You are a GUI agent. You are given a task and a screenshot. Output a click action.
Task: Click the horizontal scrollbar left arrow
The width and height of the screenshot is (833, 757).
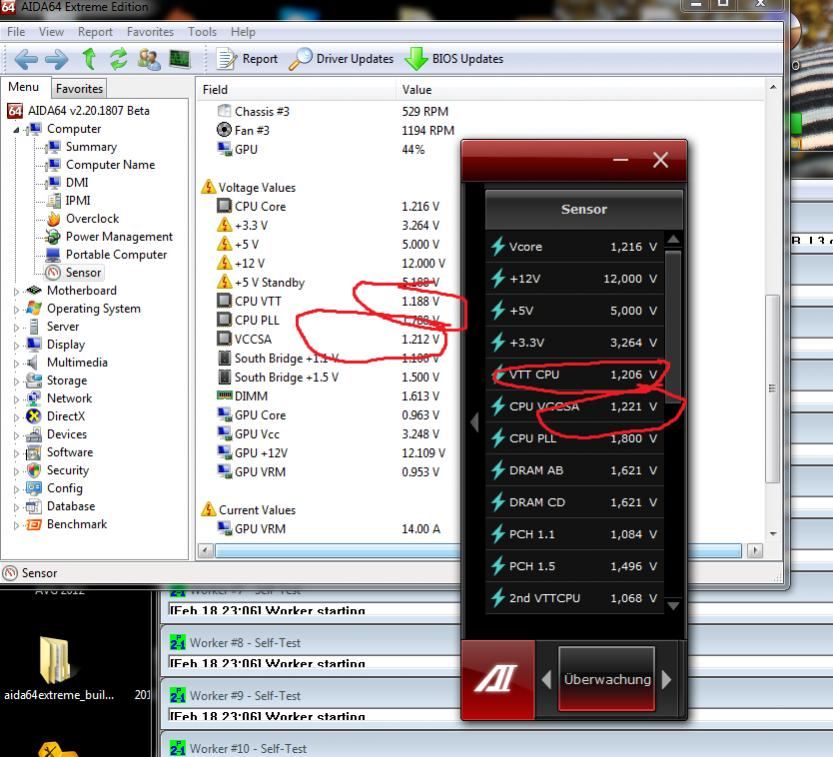pos(206,550)
